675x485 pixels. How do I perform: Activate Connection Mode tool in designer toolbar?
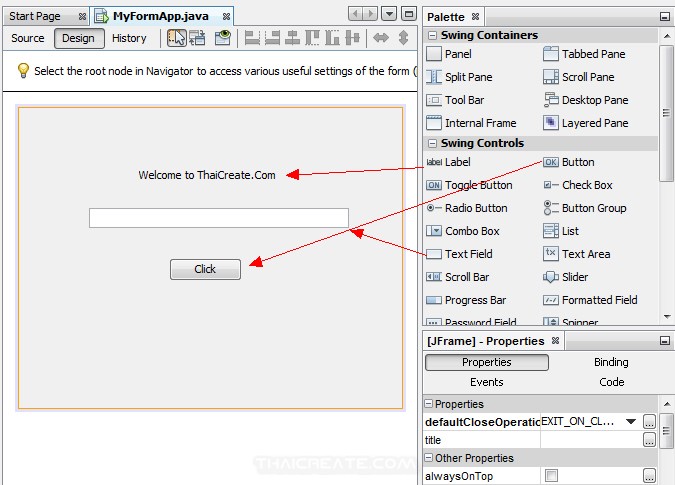(198, 38)
